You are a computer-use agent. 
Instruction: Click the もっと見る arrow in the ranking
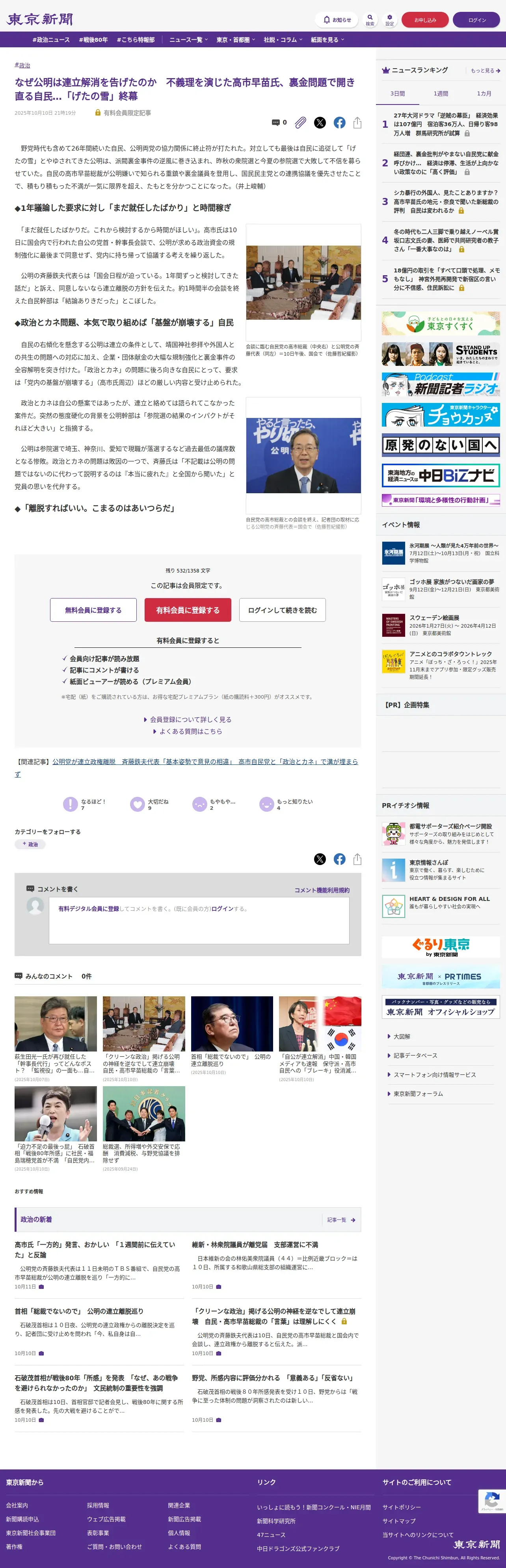click(486, 71)
